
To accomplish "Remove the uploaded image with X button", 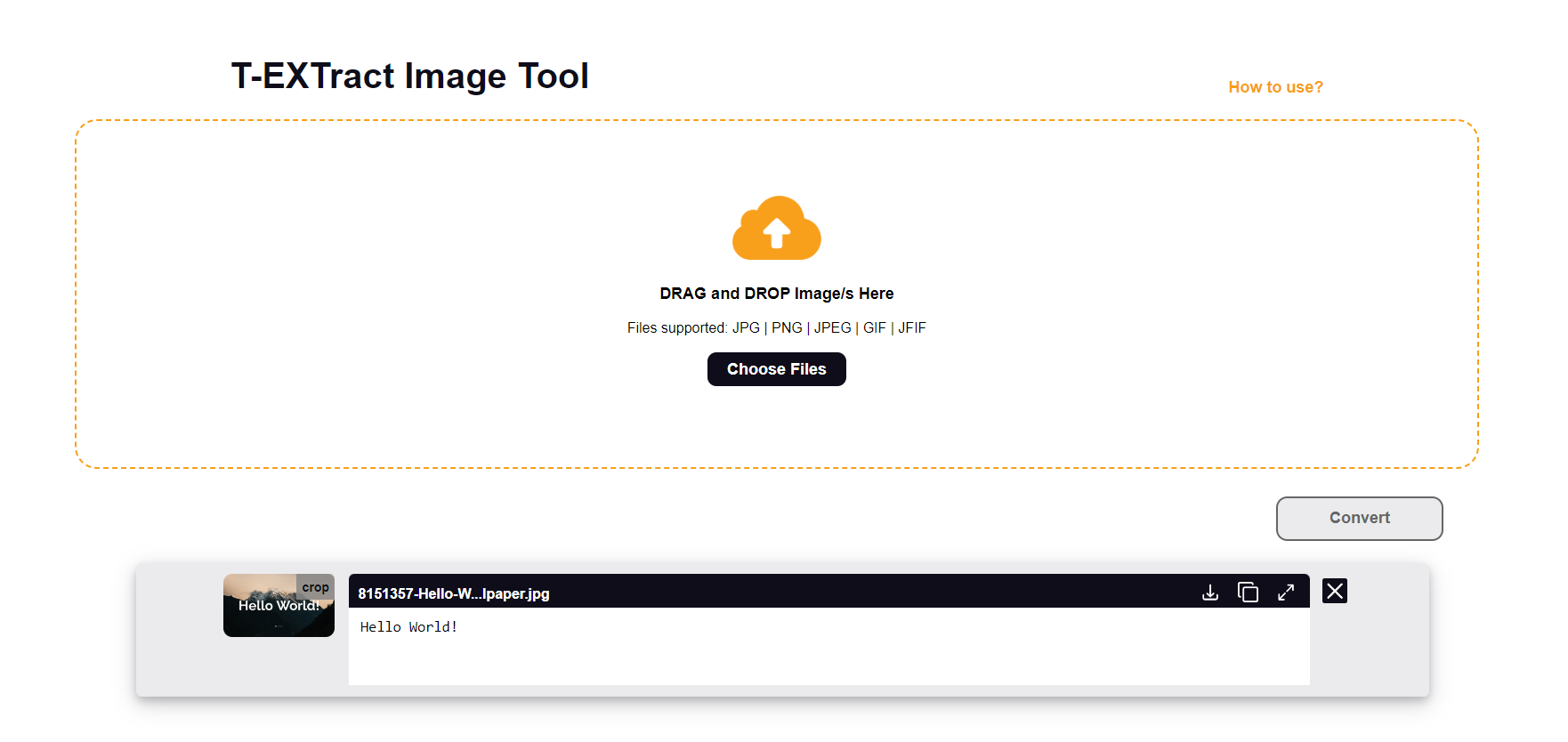I will pyautogui.click(x=1335, y=591).
